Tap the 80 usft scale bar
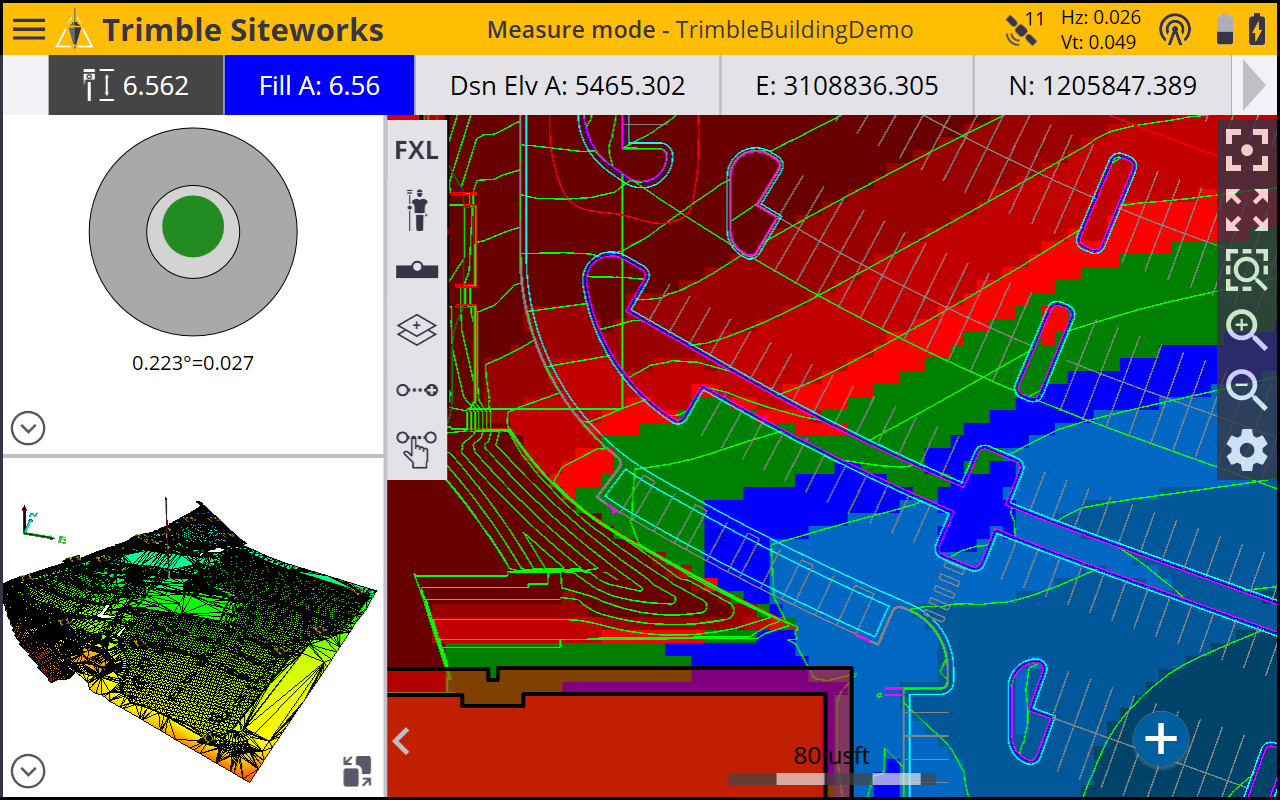 tap(832, 766)
